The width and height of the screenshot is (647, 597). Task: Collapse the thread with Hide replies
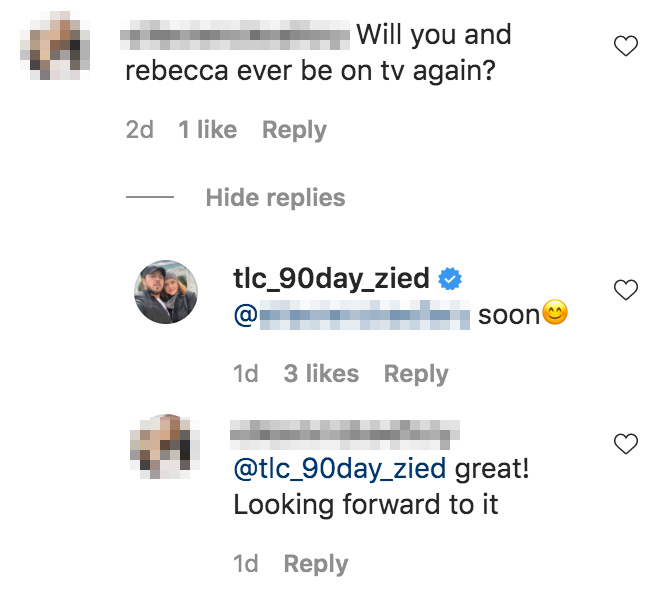click(275, 197)
